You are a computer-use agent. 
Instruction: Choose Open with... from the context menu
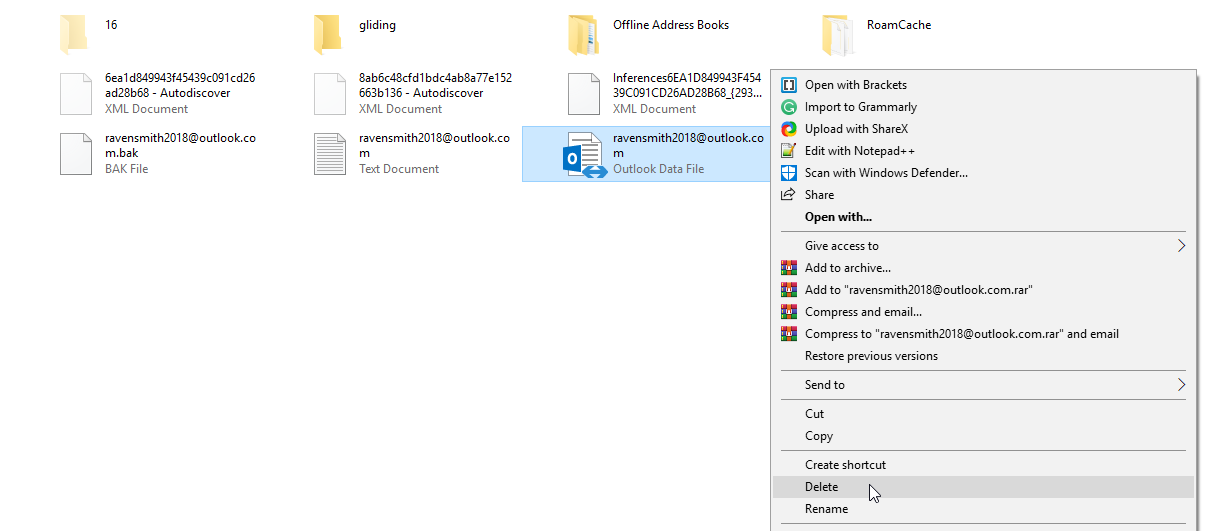[838, 217]
